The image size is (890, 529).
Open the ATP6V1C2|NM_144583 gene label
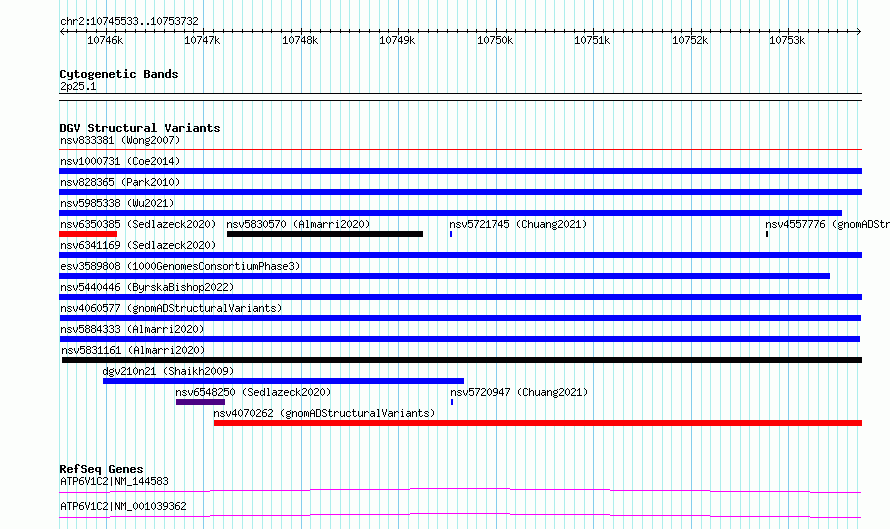pyautogui.click(x=114, y=481)
